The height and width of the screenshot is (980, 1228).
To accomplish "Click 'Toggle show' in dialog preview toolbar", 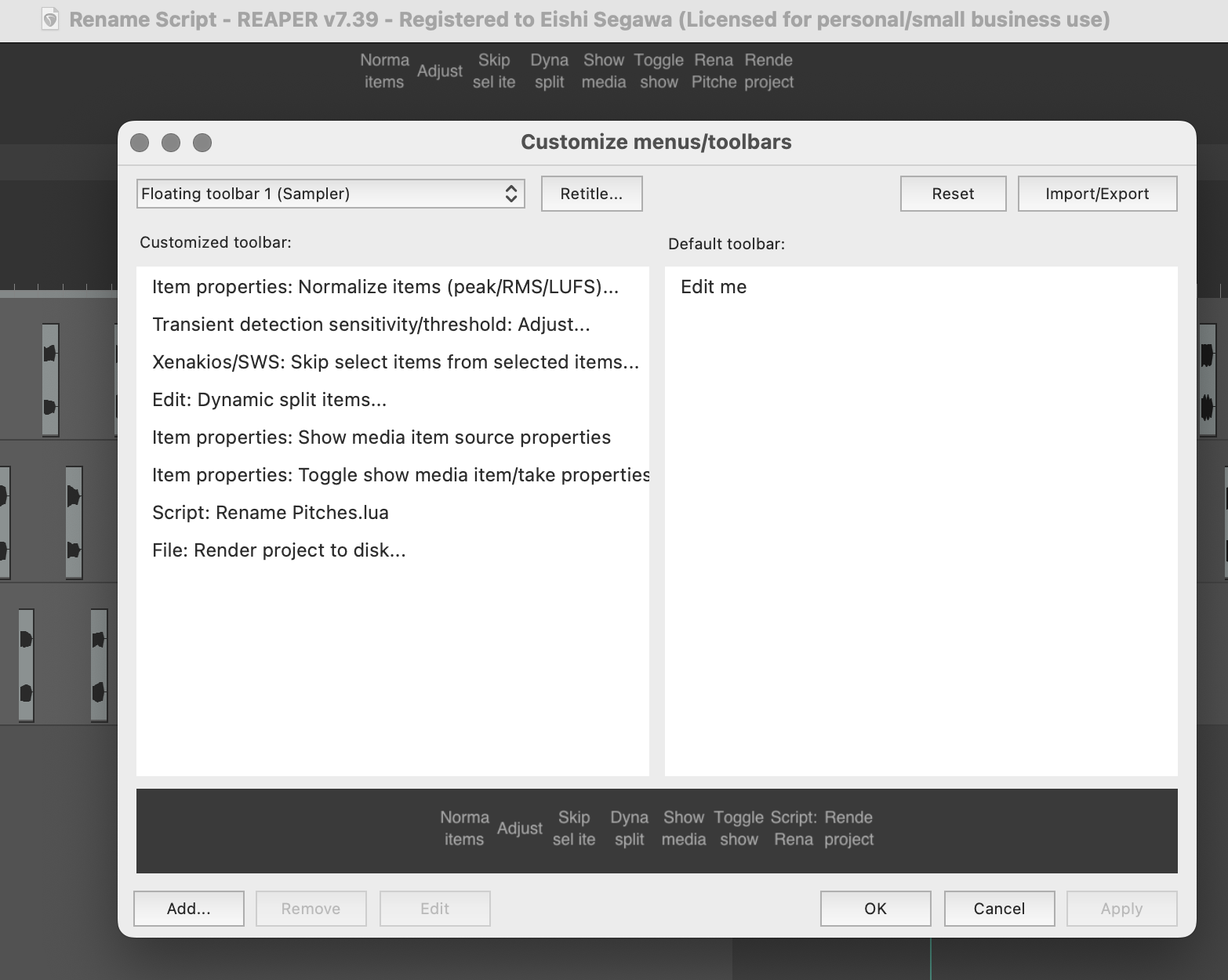I will tap(739, 829).
